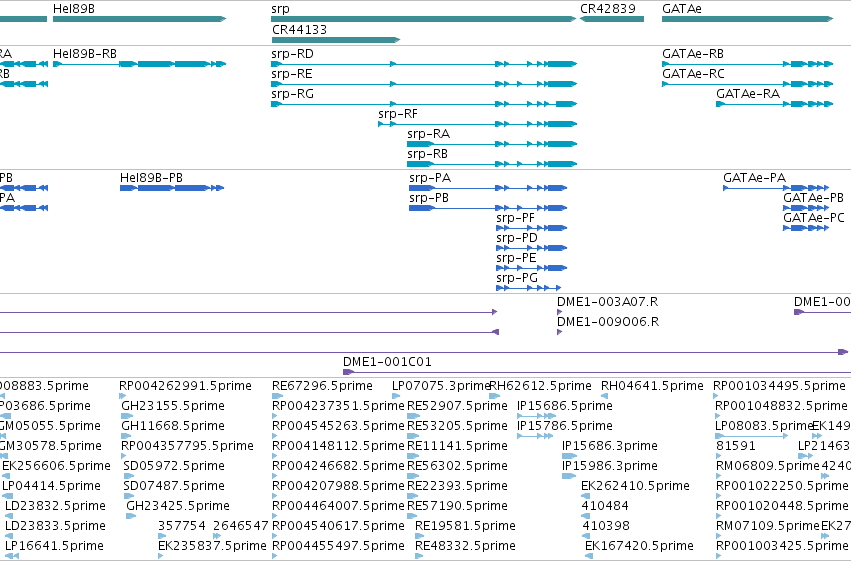The height and width of the screenshot is (561, 851).
Task: Select the DME1-009O06.R feature label
Action: coord(608,322)
